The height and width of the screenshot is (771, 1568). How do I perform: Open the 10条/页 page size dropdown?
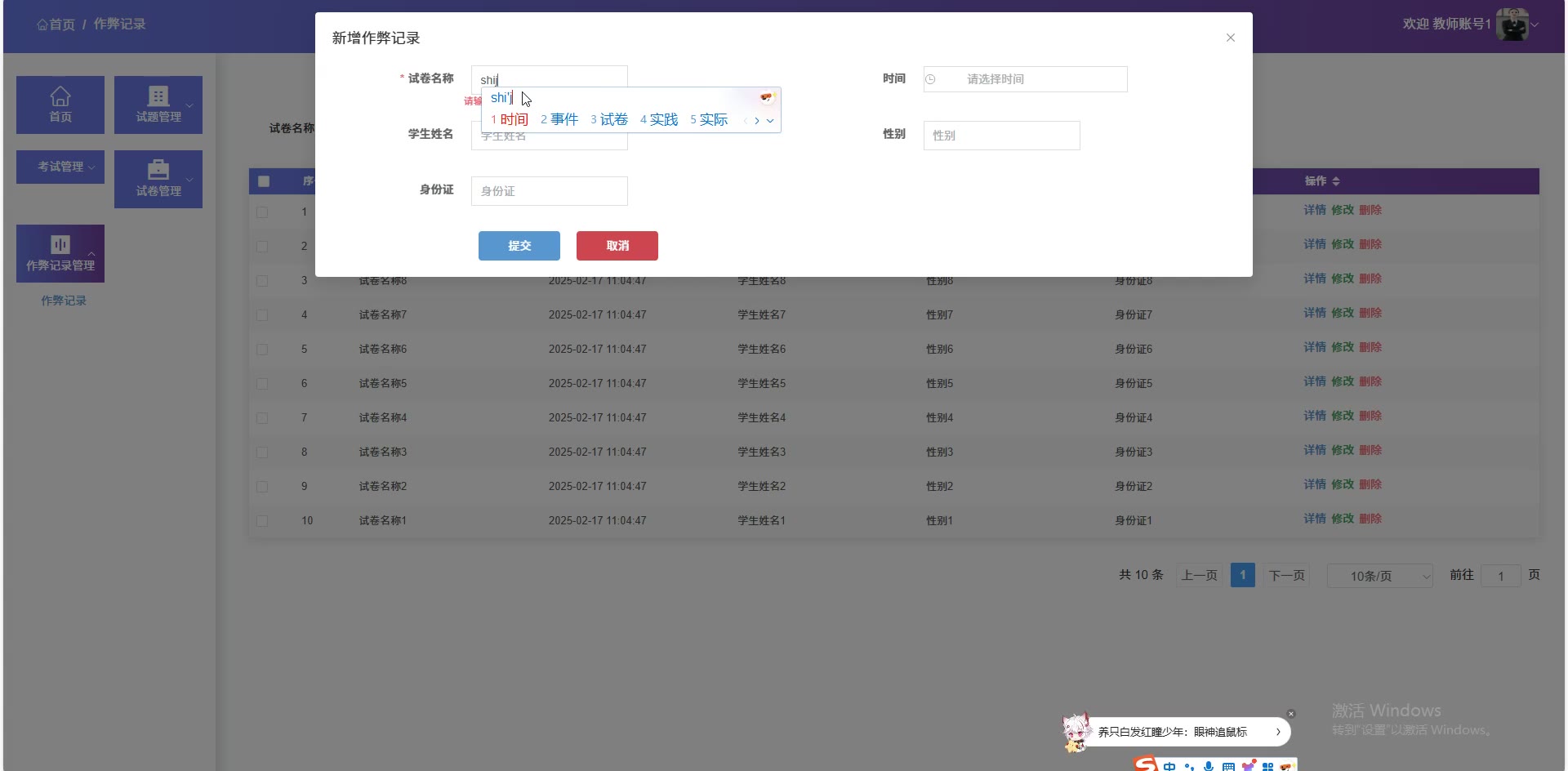point(1379,576)
